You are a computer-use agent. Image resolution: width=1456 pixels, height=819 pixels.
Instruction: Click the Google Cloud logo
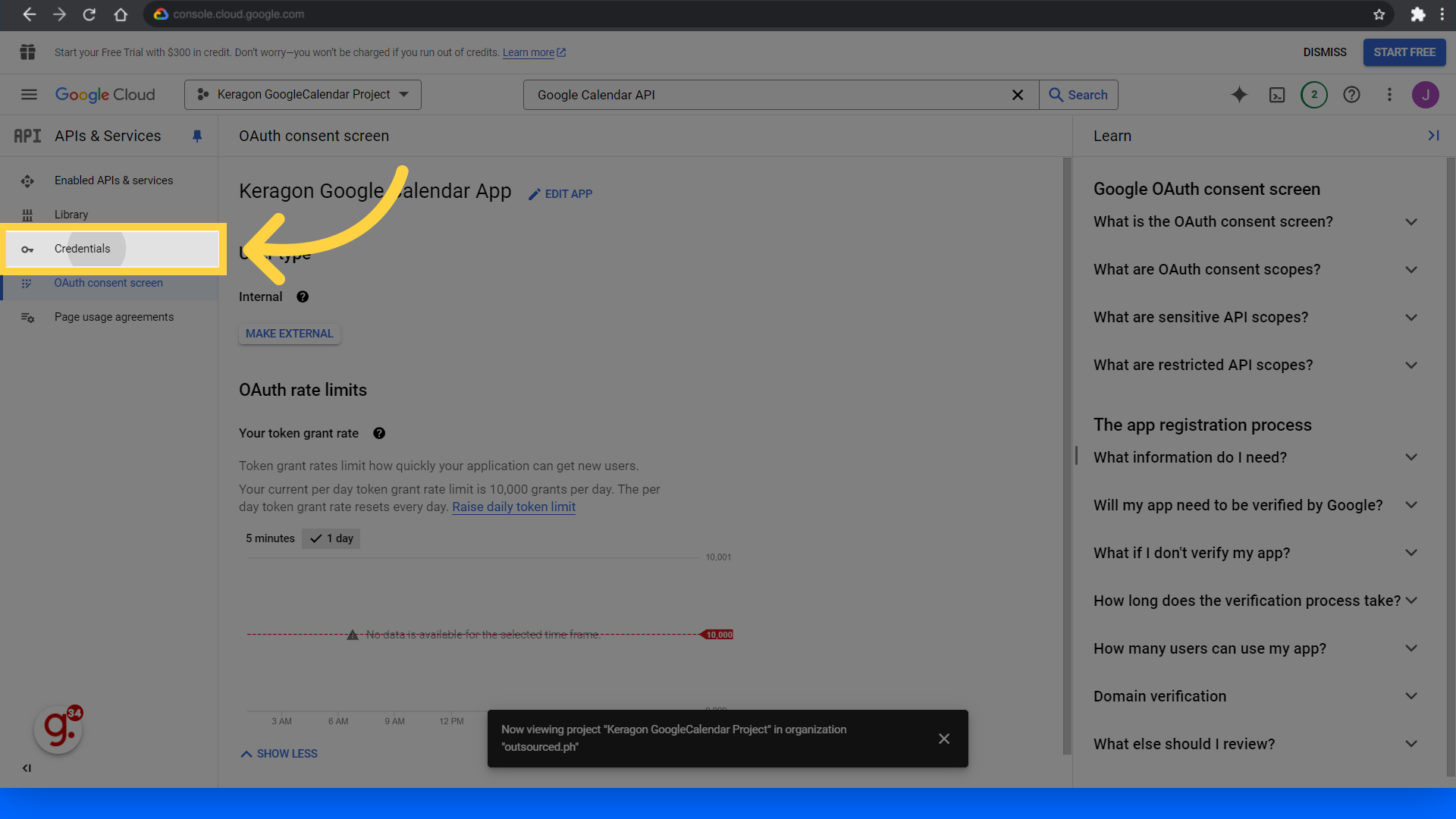pos(105,95)
